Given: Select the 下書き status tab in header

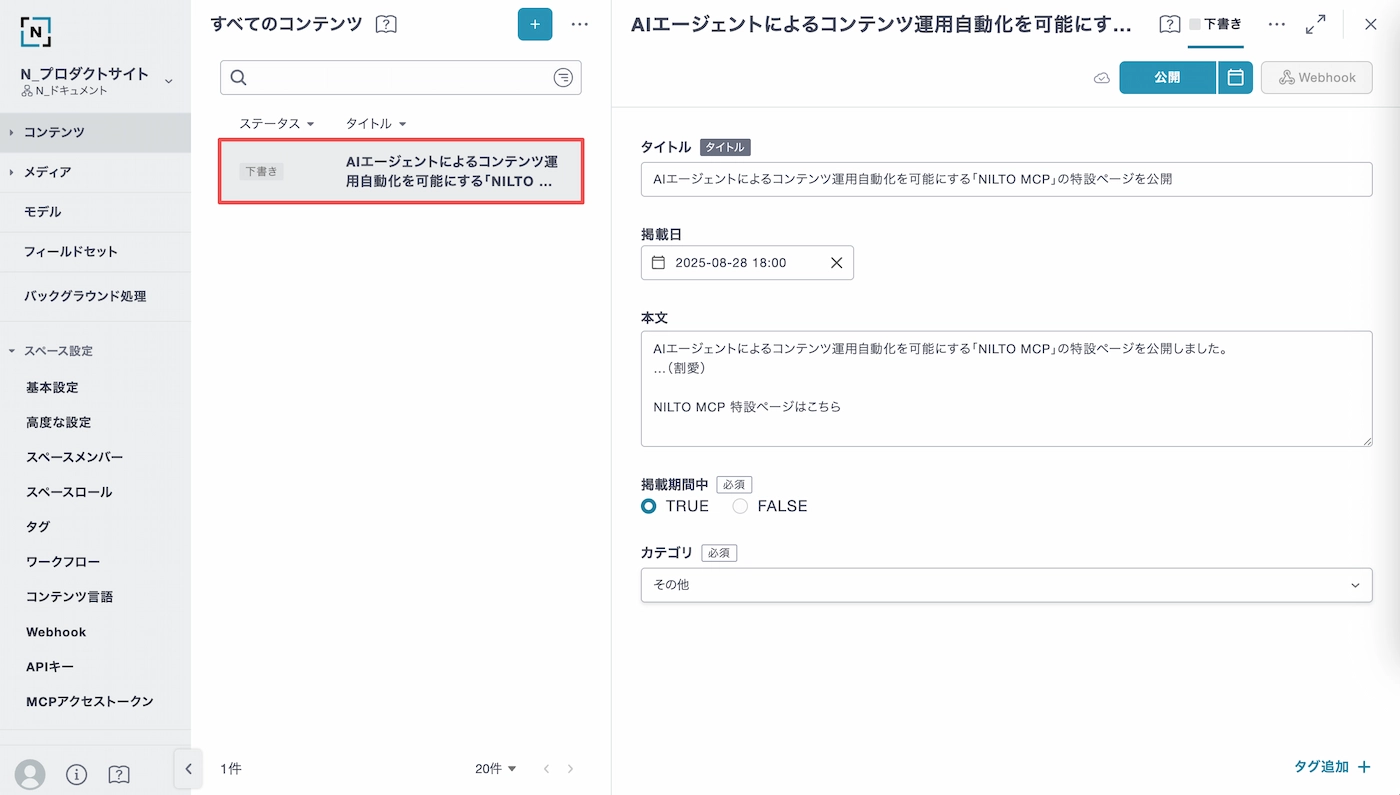Looking at the screenshot, I should click(x=1215, y=24).
